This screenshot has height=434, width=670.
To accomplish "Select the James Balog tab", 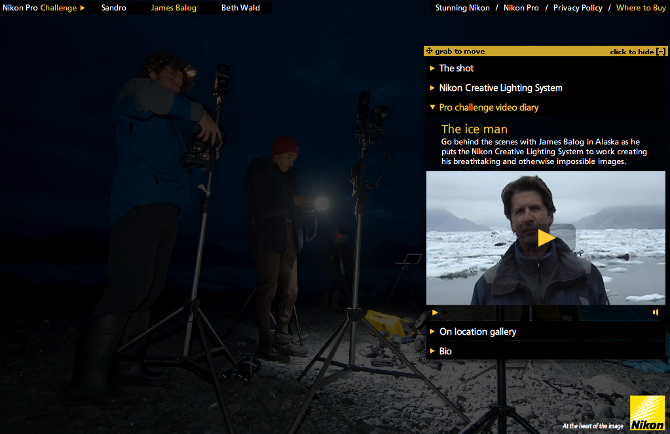I will (173, 8).
